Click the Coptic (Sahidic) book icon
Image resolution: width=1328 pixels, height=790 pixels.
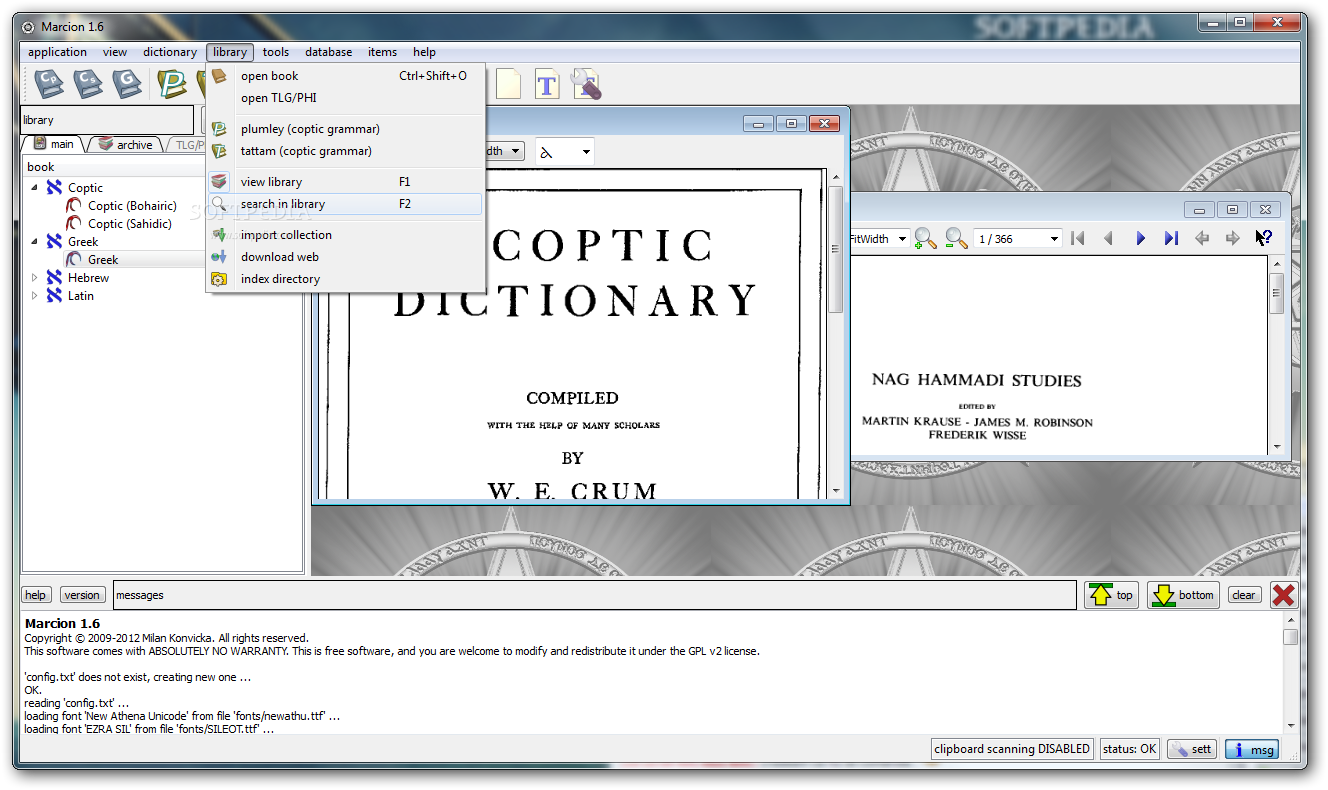tap(74, 224)
